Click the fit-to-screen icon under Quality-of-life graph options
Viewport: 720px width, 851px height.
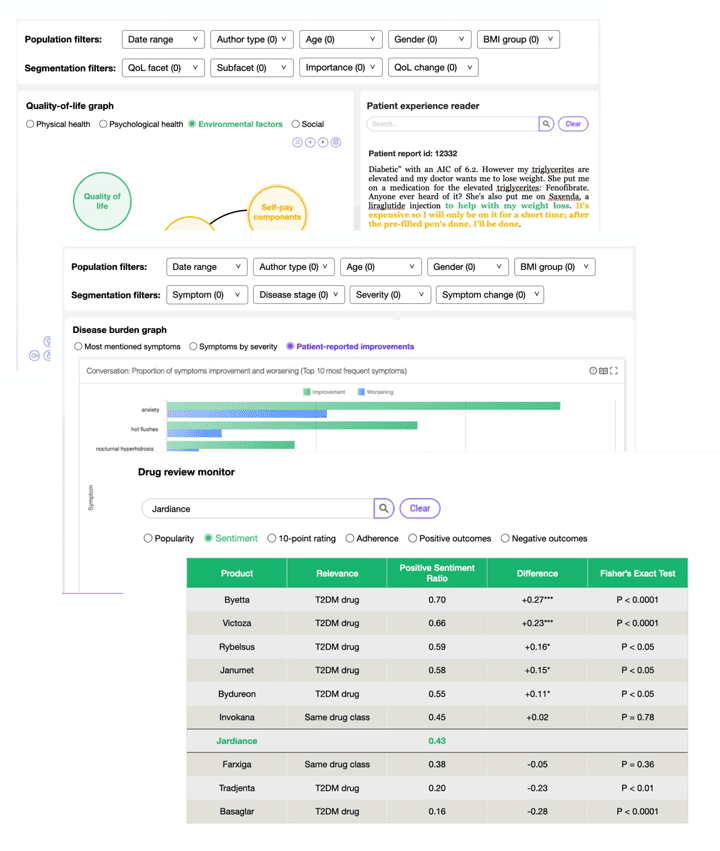pyautogui.click(x=298, y=142)
